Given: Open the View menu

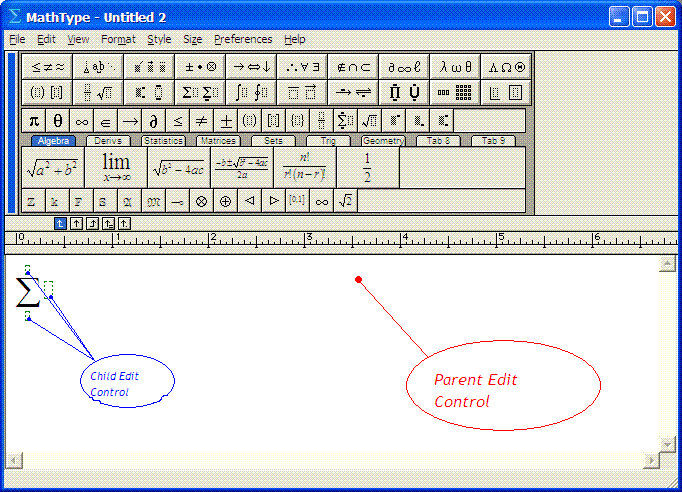Looking at the screenshot, I should [x=78, y=39].
